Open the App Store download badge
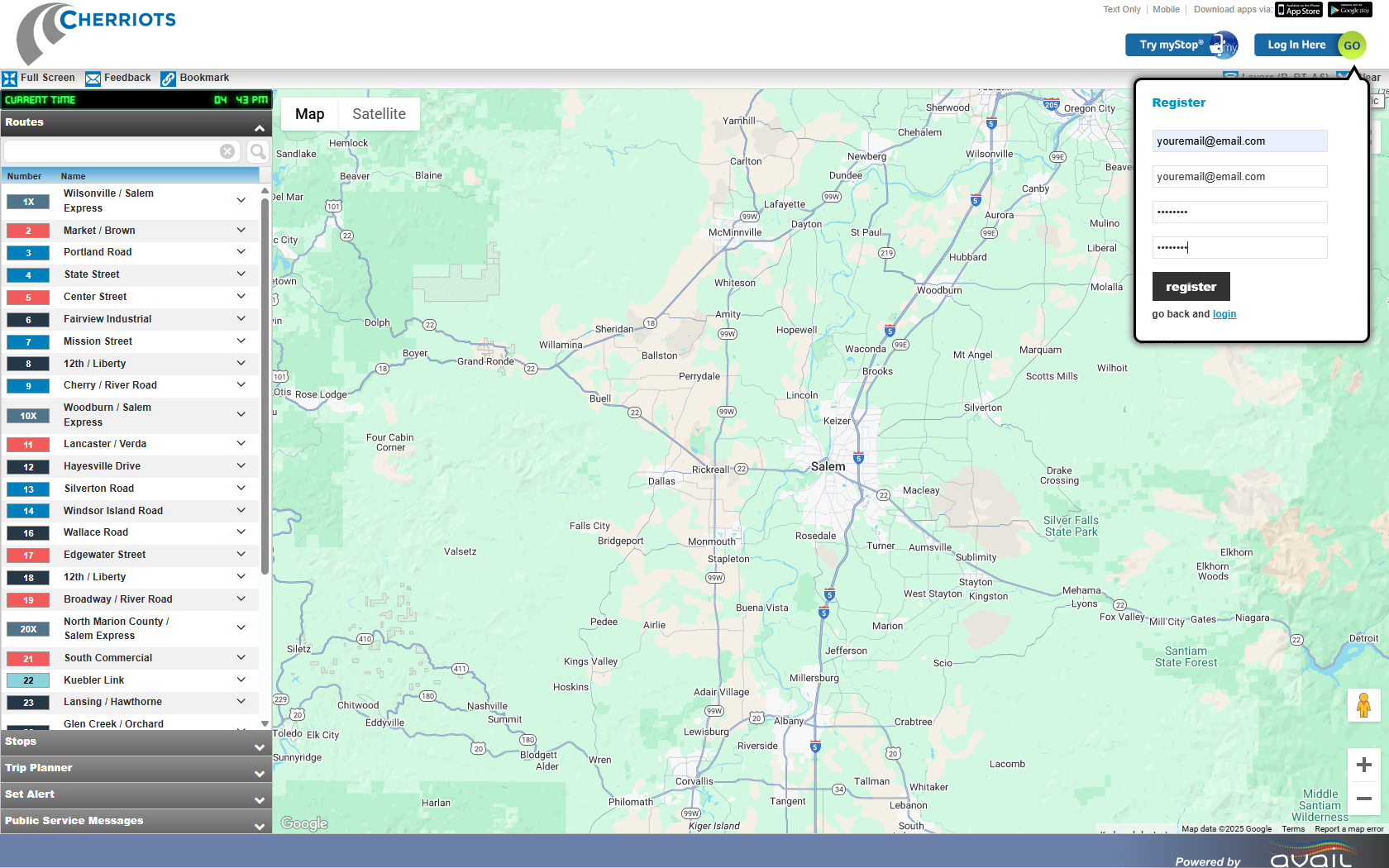Viewport: 1389px width, 868px height. pos(1298,10)
